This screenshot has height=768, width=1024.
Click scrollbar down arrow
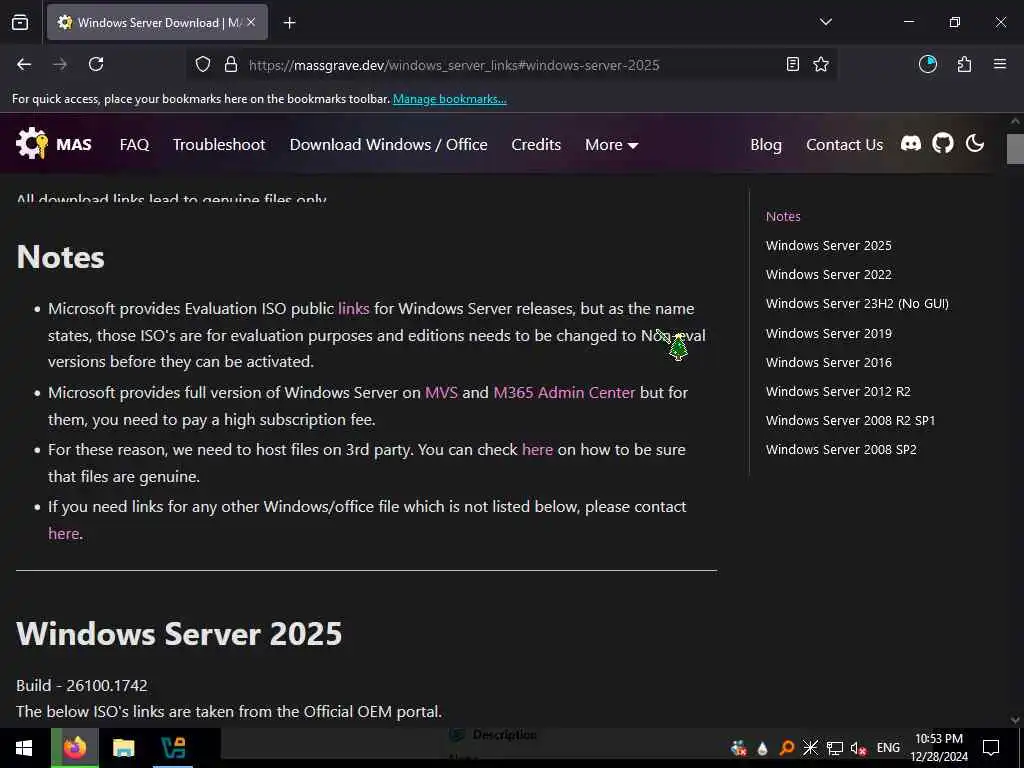tap(1015, 720)
